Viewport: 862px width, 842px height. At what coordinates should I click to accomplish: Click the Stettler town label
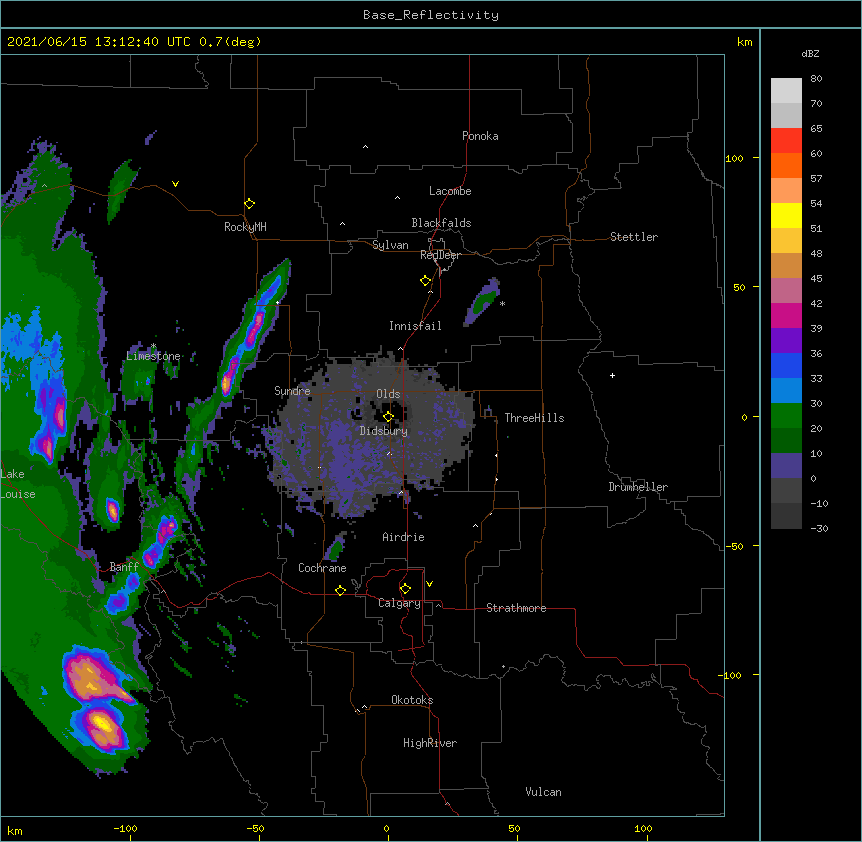(634, 237)
